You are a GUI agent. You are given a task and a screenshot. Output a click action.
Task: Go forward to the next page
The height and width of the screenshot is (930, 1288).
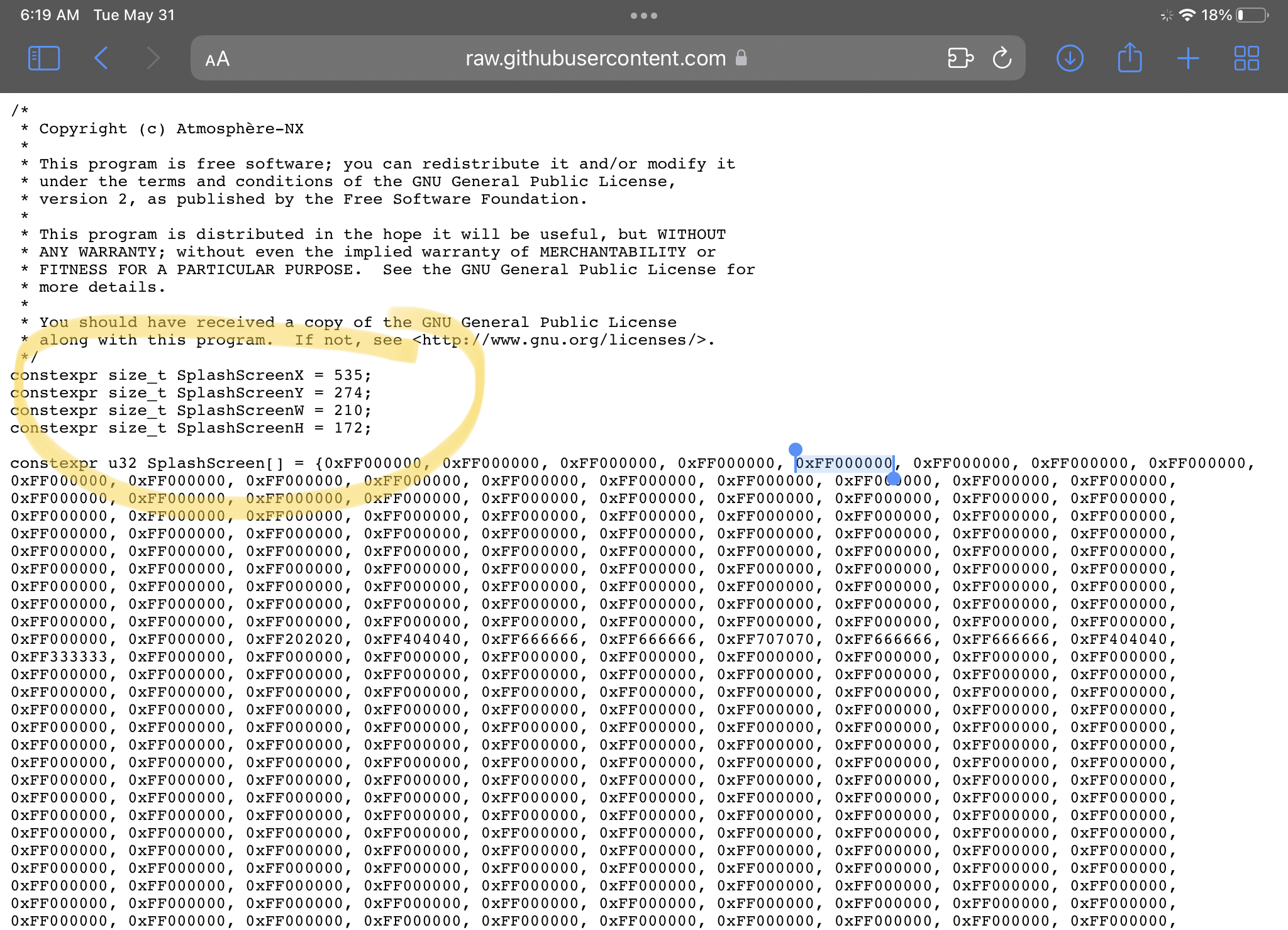pyautogui.click(x=153, y=58)
